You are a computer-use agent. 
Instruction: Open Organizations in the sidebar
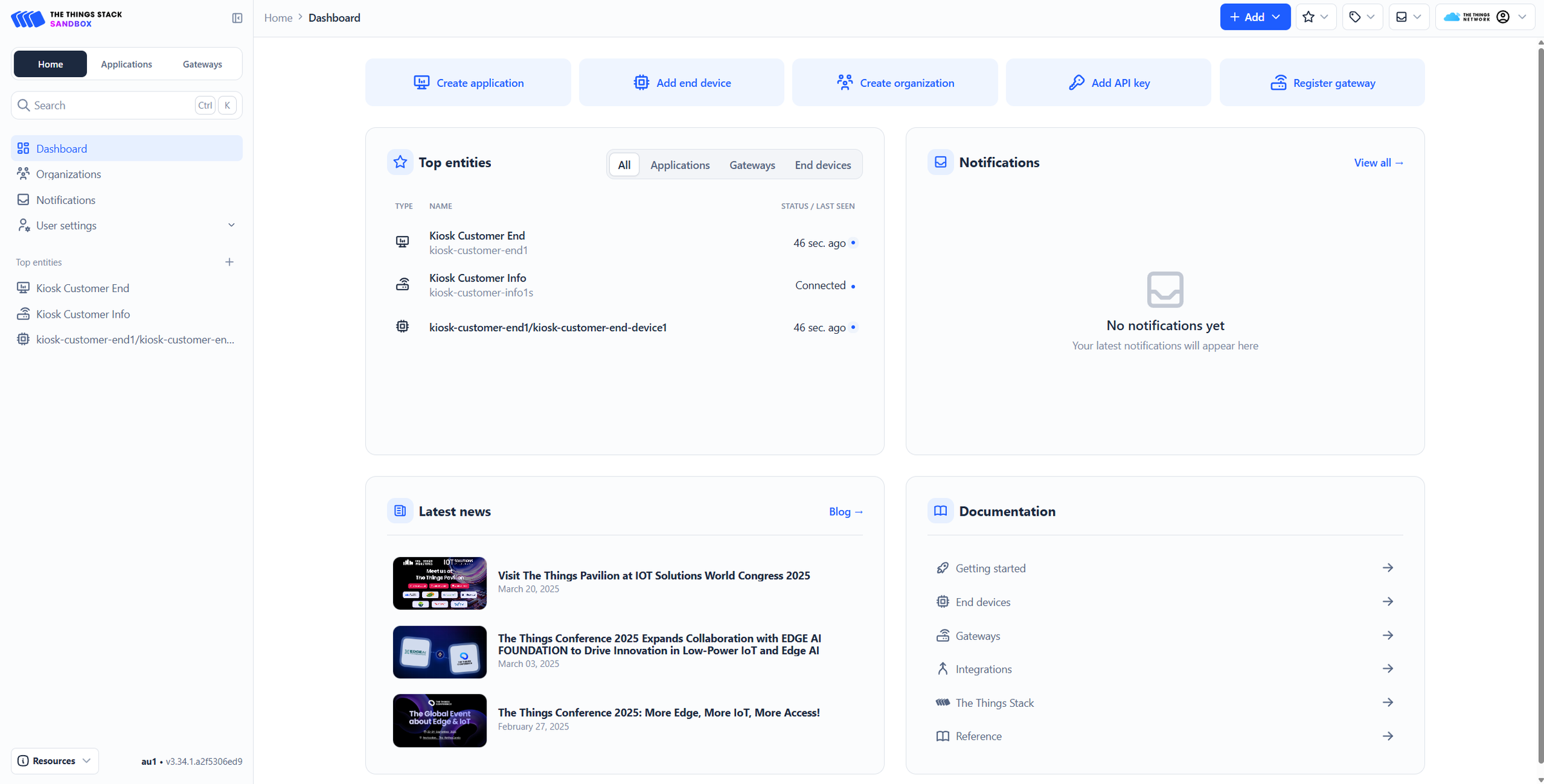click(x=127, y=174)
